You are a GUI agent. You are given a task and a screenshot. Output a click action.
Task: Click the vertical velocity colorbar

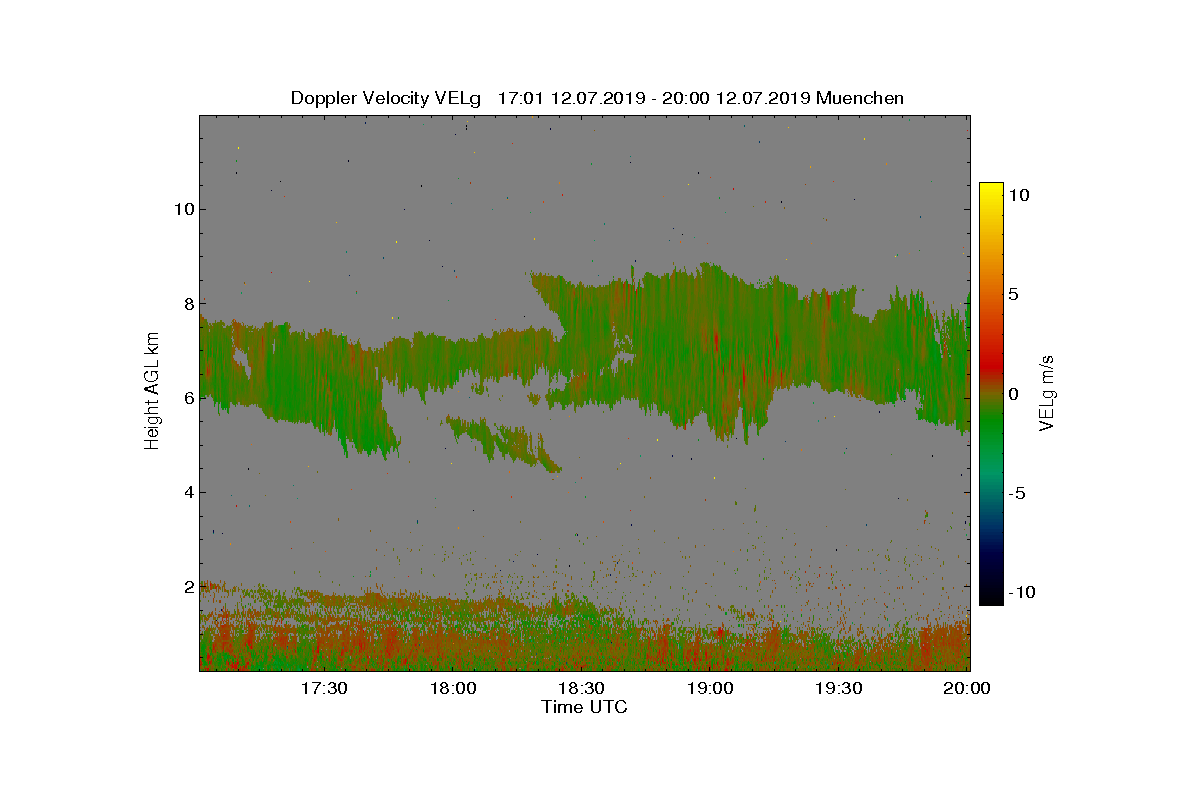pyautogui.click(x=991, y=394)
